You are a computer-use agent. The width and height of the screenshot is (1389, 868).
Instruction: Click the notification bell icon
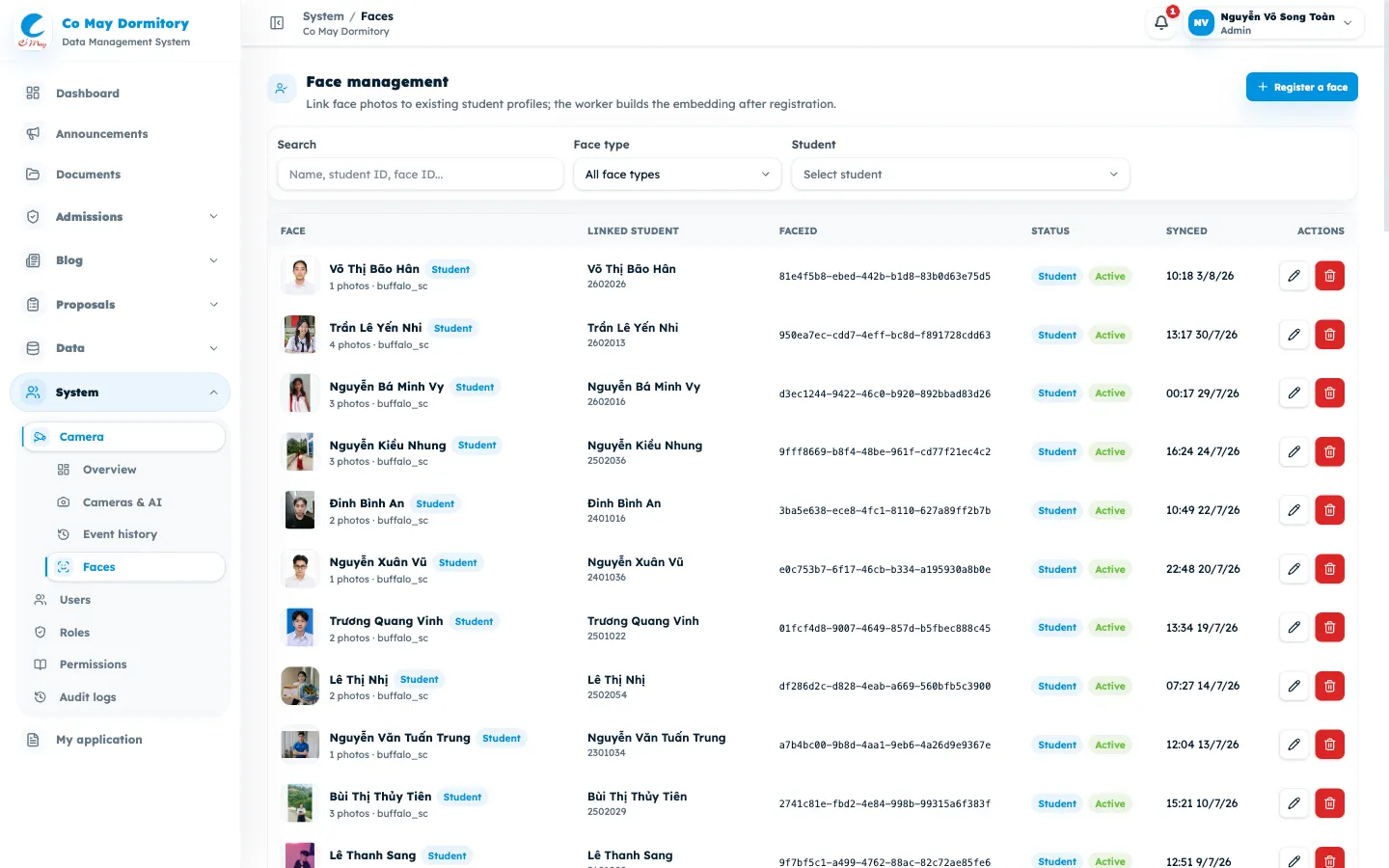(x=1161, y=22)
